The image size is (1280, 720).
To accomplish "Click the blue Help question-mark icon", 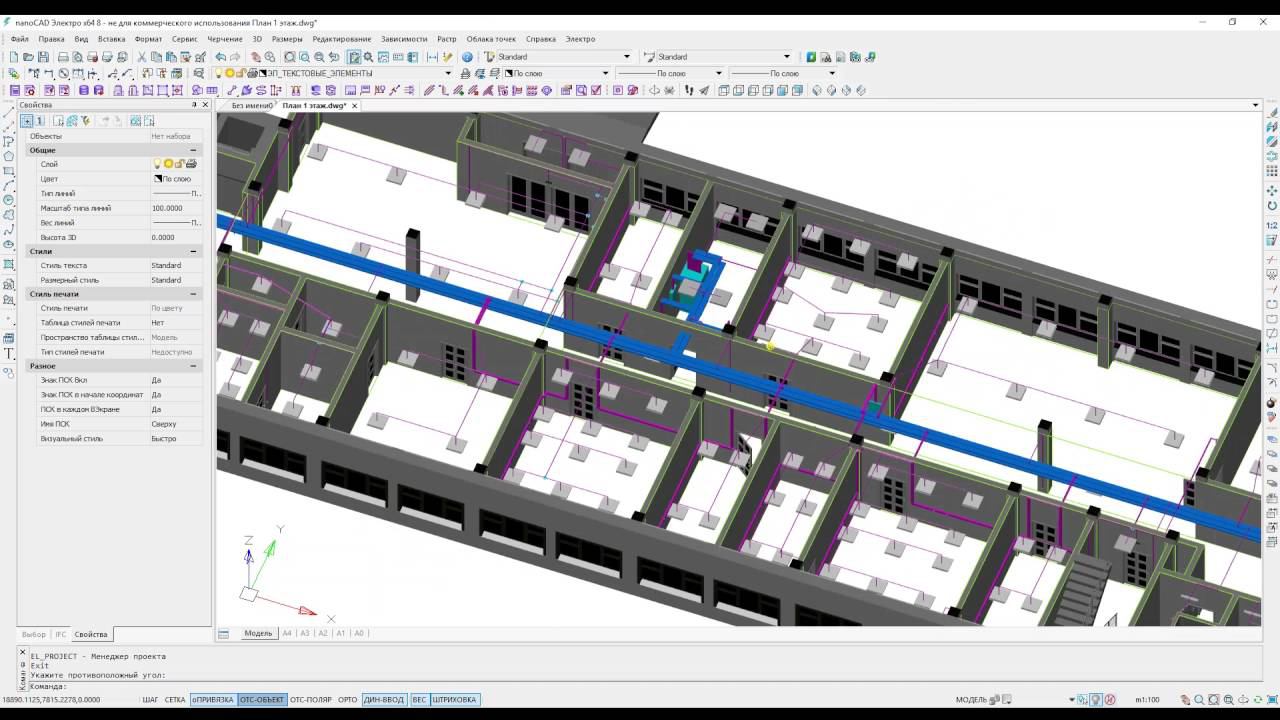I will coord(467,57).
